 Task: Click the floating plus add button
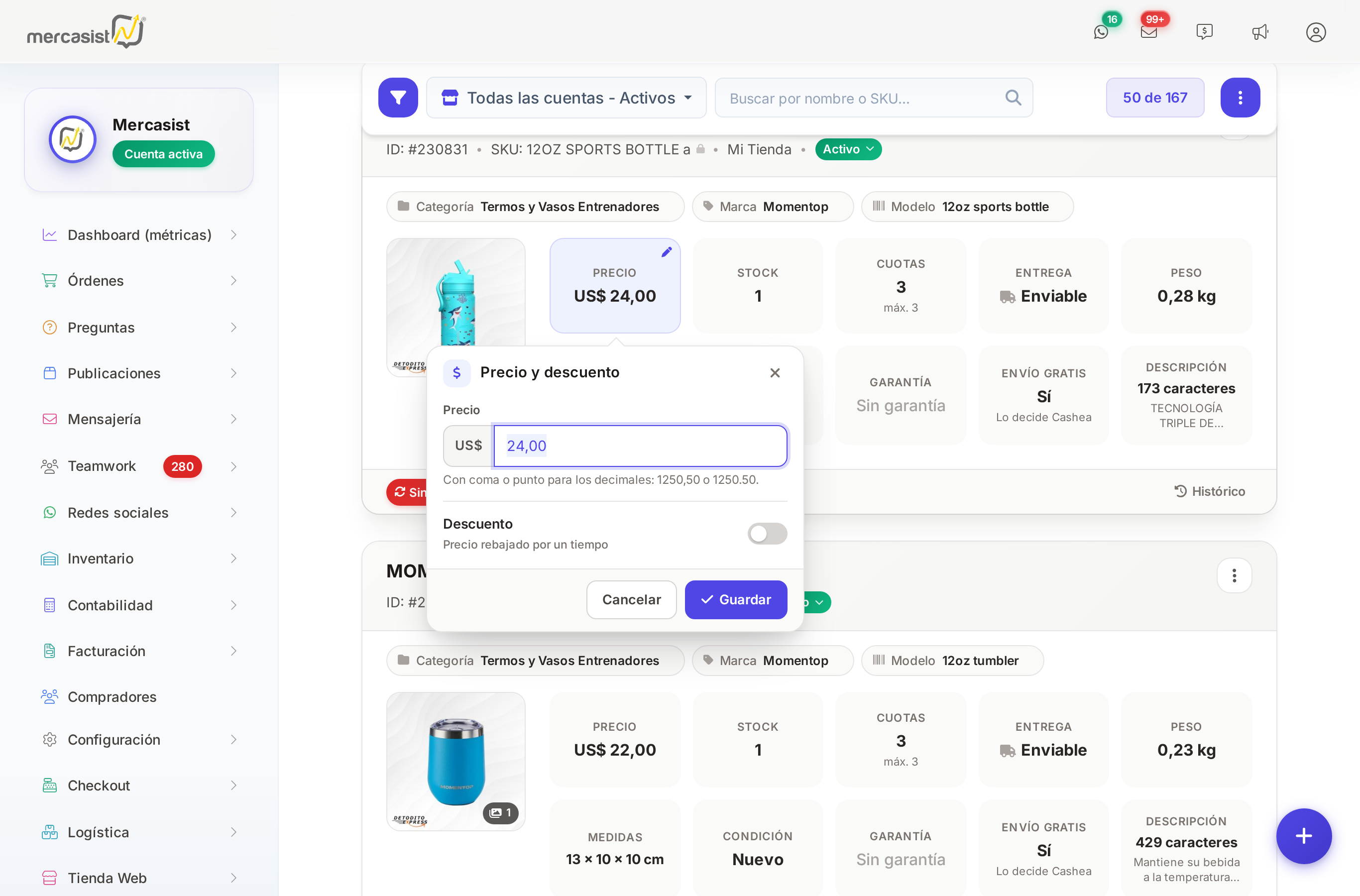1303,835
